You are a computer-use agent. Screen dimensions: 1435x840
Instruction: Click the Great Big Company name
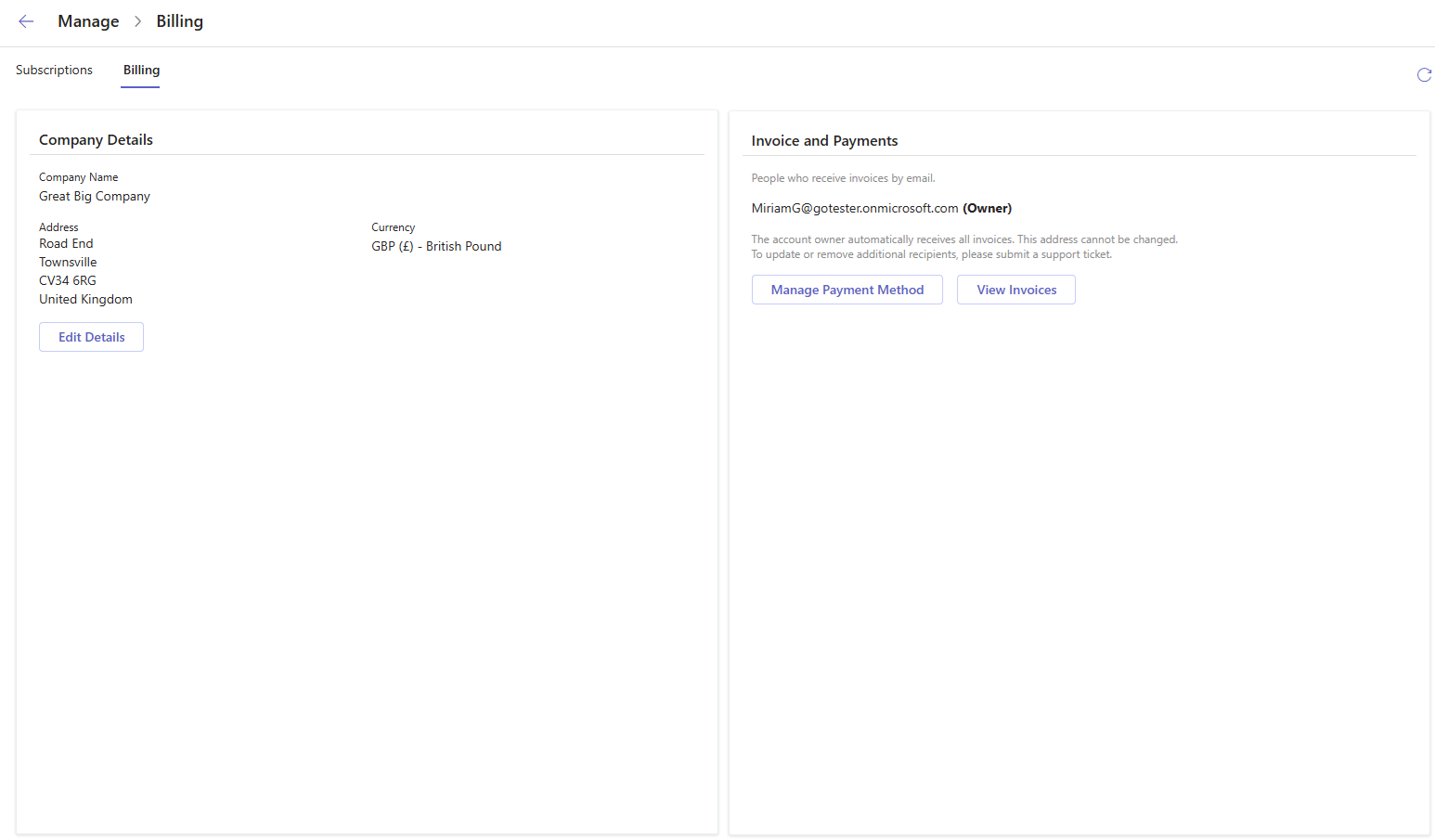pyautogui.click(x=95, y=197)
